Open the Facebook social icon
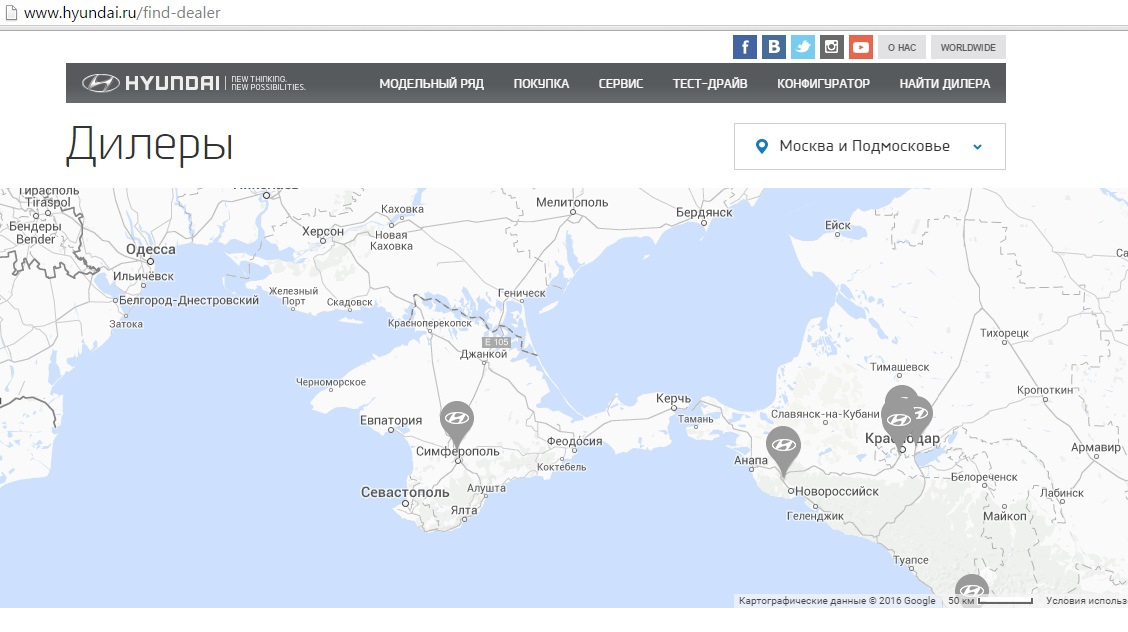 [744, 47]
